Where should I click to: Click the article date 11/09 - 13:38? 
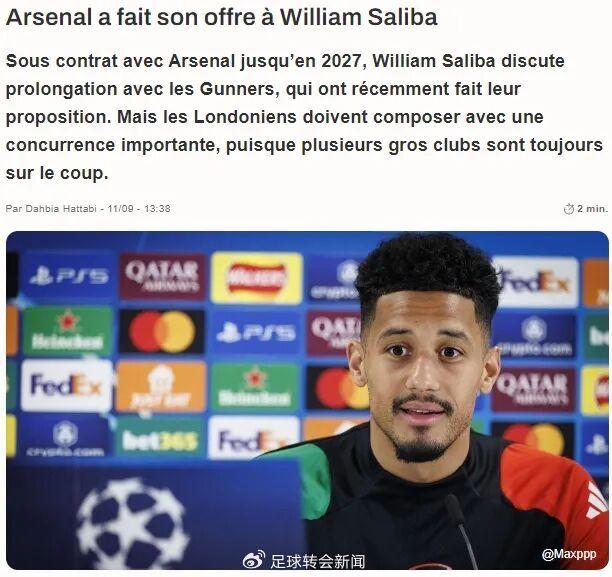[x=139, y=209]
